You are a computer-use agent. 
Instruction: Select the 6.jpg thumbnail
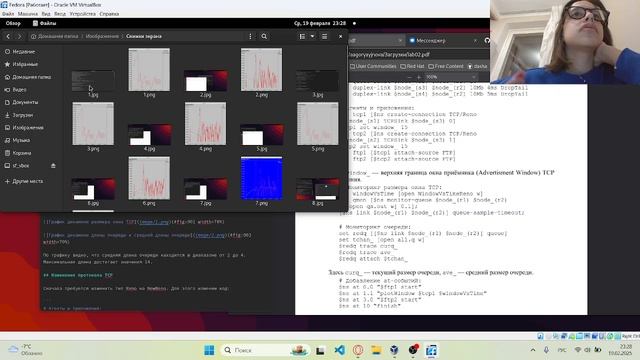click(93, 189)
